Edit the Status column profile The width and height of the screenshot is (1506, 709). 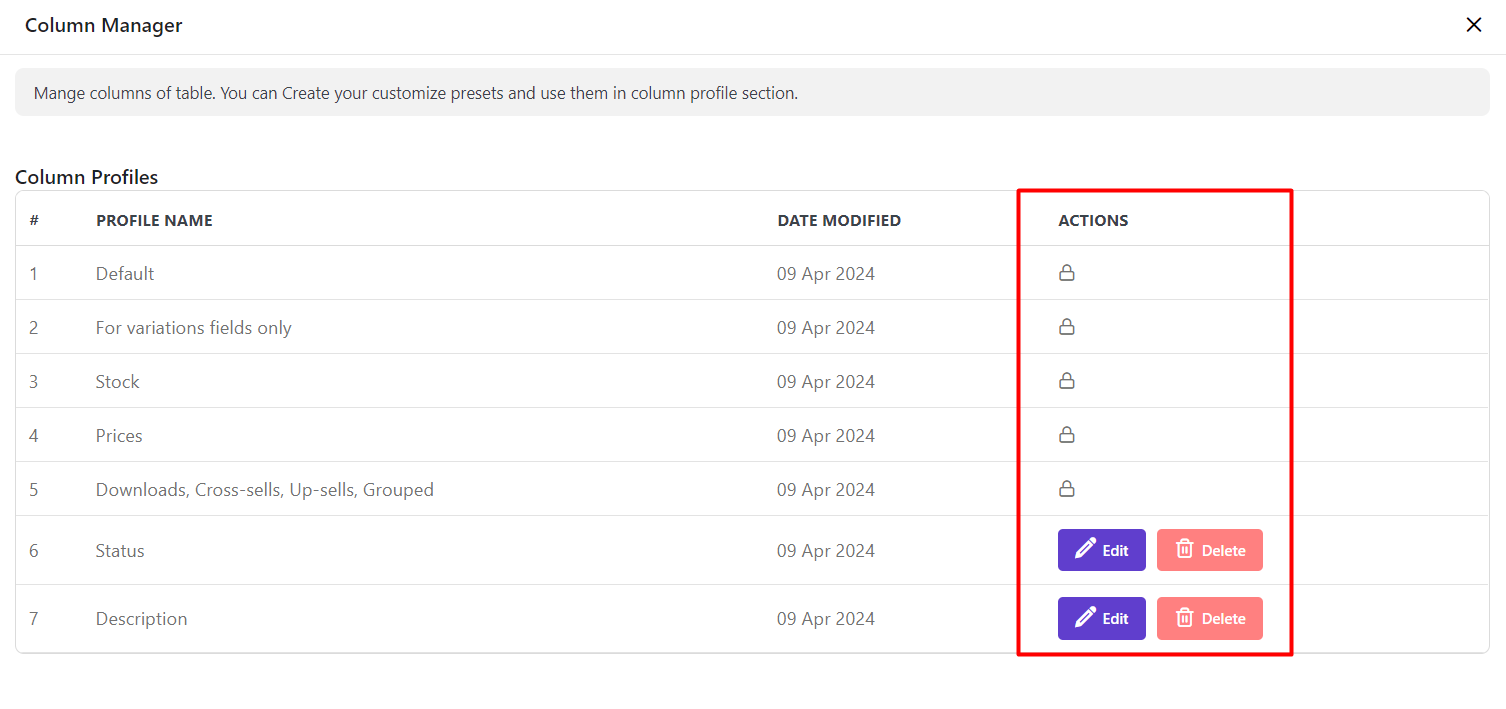tap(1101, 550)
